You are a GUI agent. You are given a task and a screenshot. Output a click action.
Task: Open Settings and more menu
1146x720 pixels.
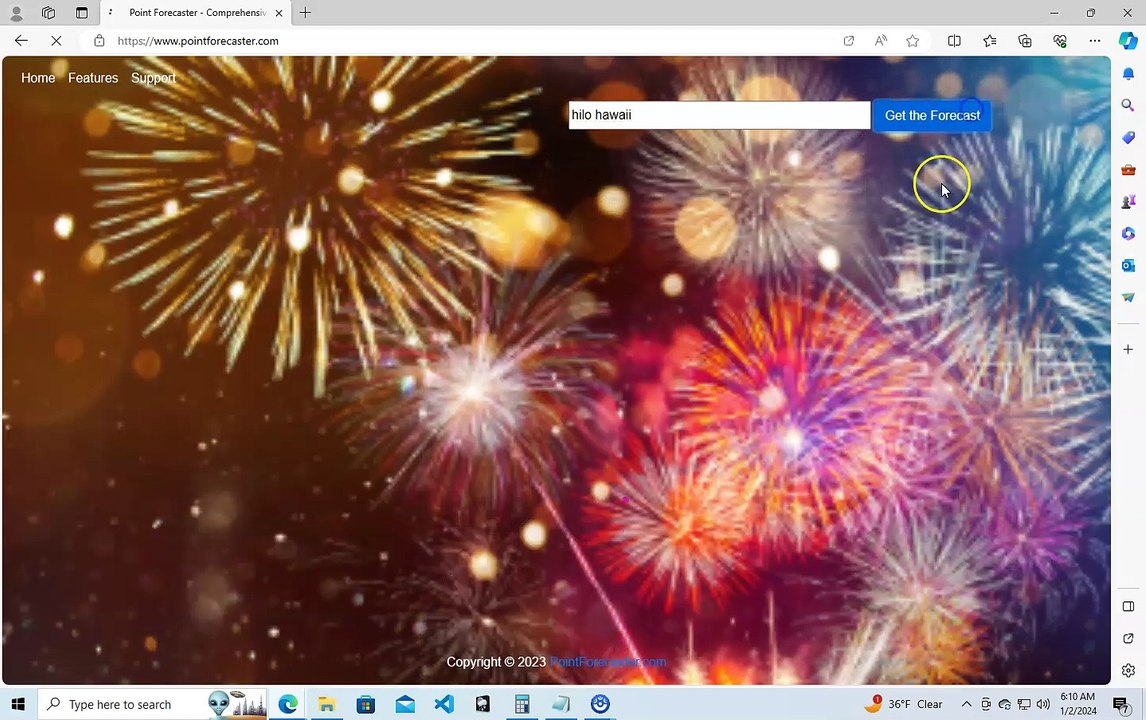(1095, 41)
